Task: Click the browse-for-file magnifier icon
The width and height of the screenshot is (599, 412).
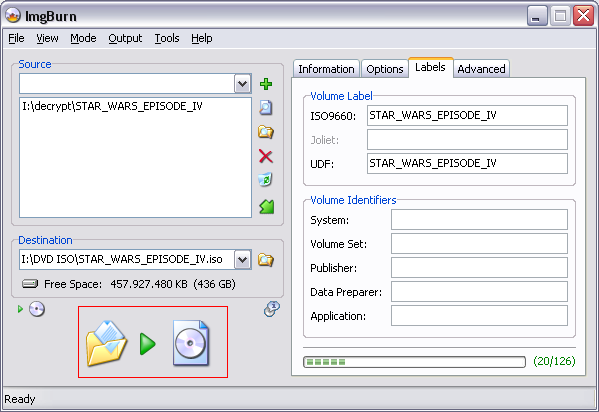Action: coord(266,108)
